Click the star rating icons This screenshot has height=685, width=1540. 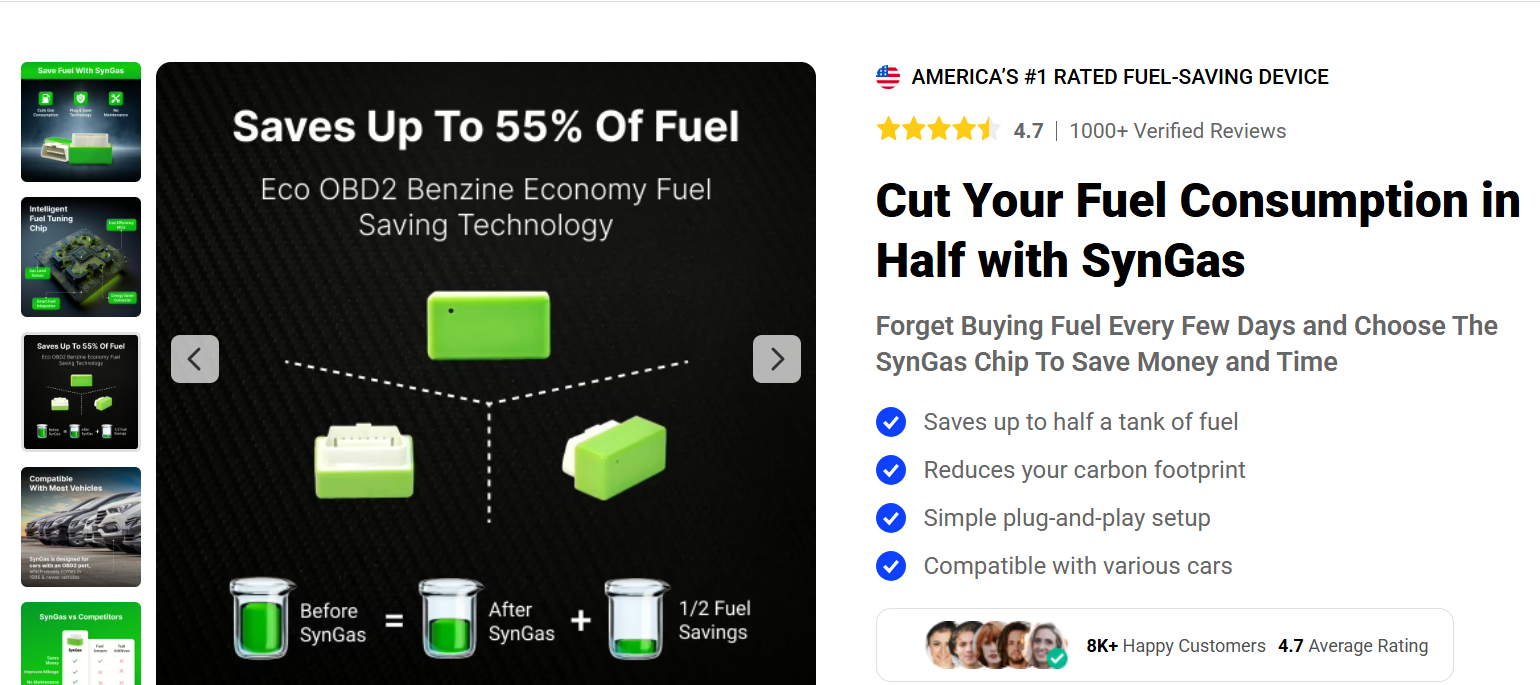[937, 130]
